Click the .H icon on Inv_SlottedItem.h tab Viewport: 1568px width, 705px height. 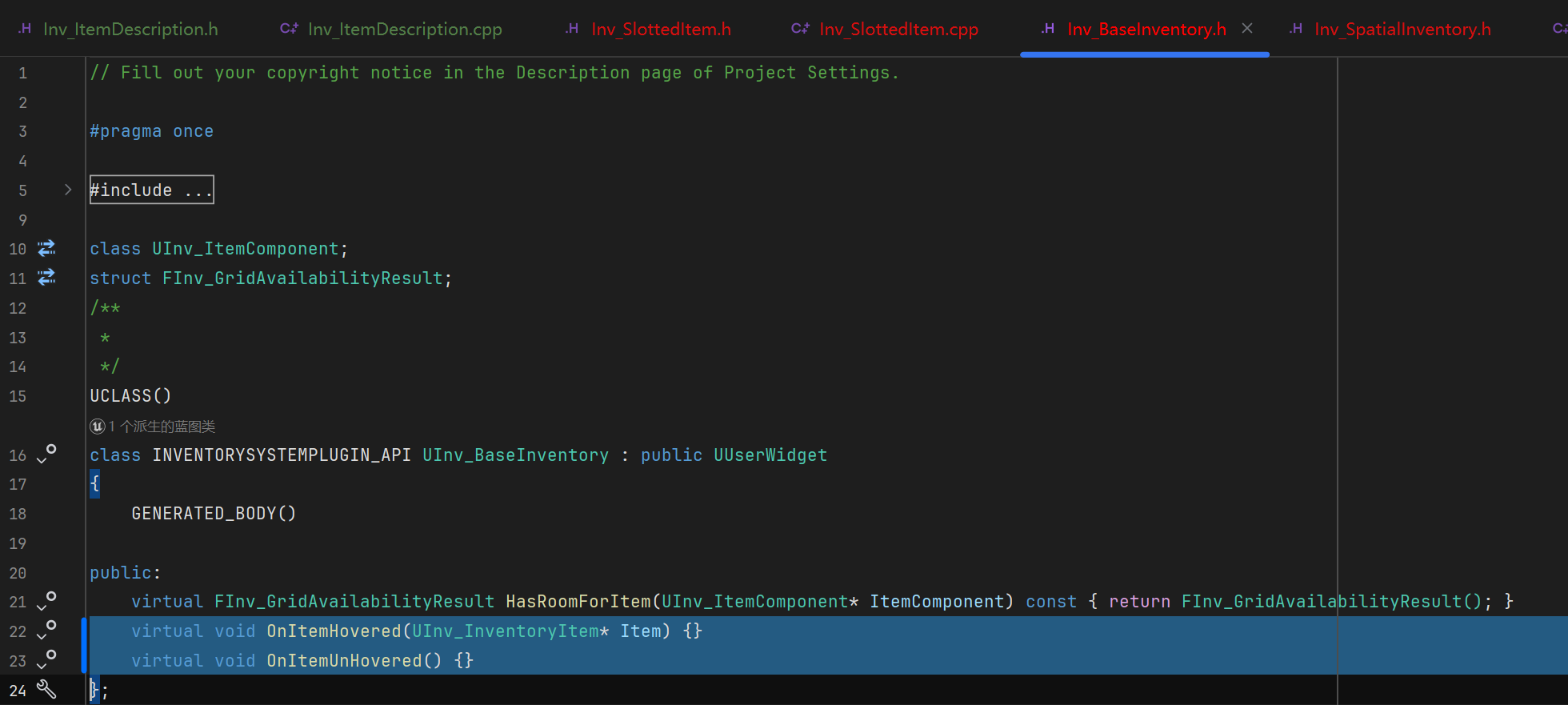[x=572, y=29]
